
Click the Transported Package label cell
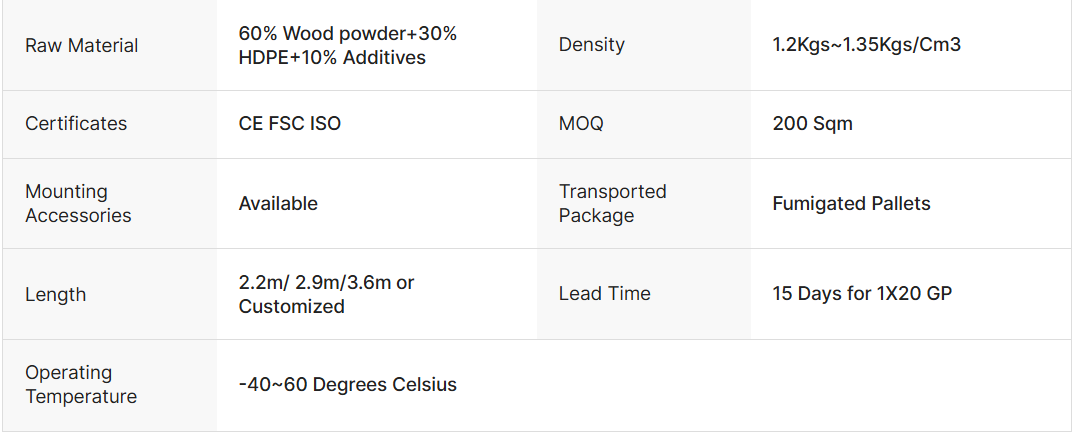tap(612, 203)
